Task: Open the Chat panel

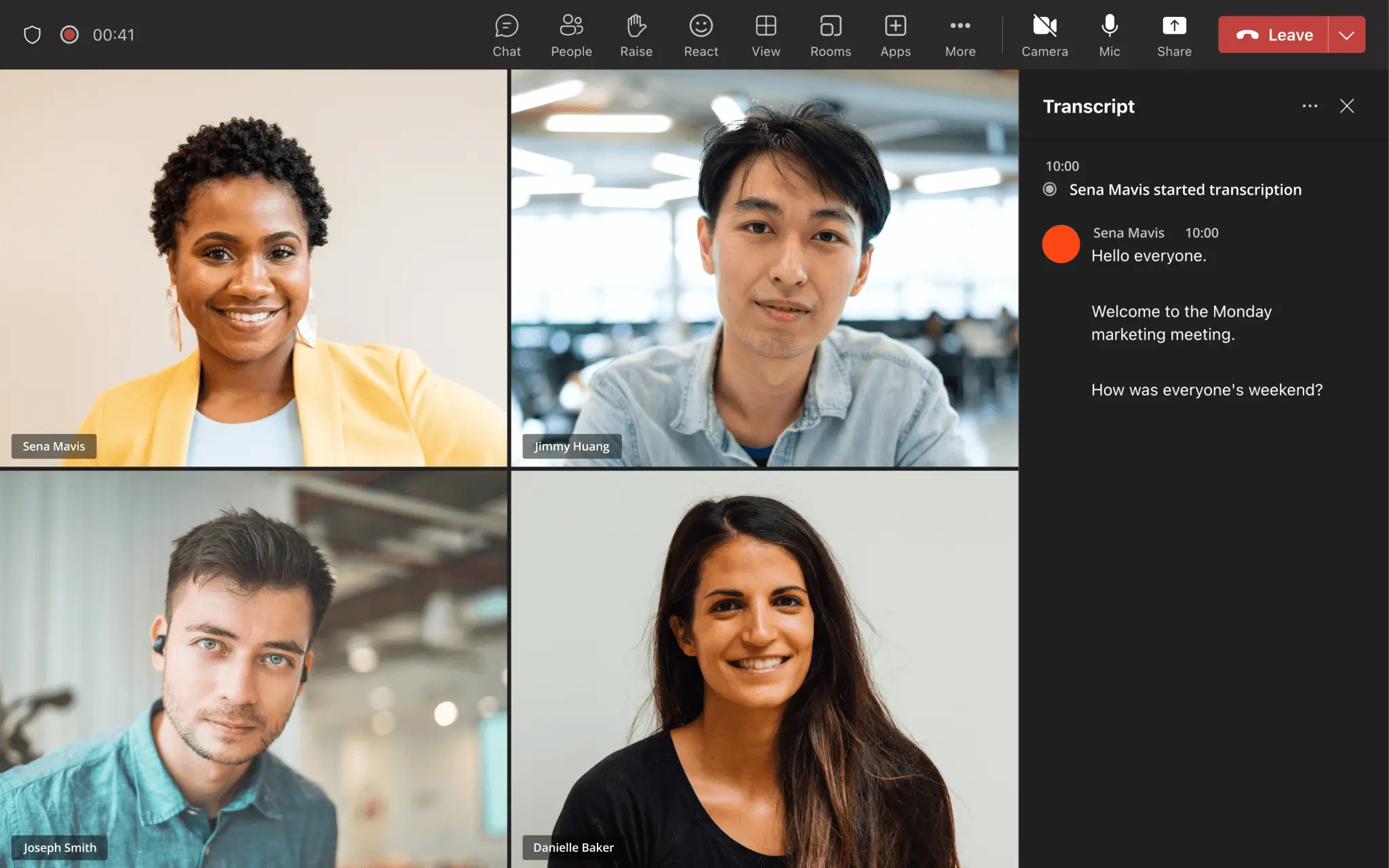Action: coord(506,35)
